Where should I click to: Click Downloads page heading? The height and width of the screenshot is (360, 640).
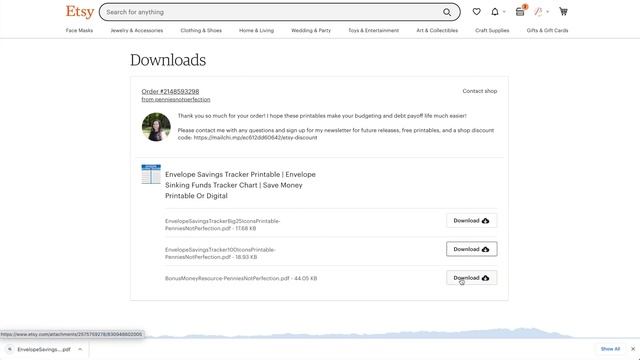pyautogui.click(x=168, y=60)
